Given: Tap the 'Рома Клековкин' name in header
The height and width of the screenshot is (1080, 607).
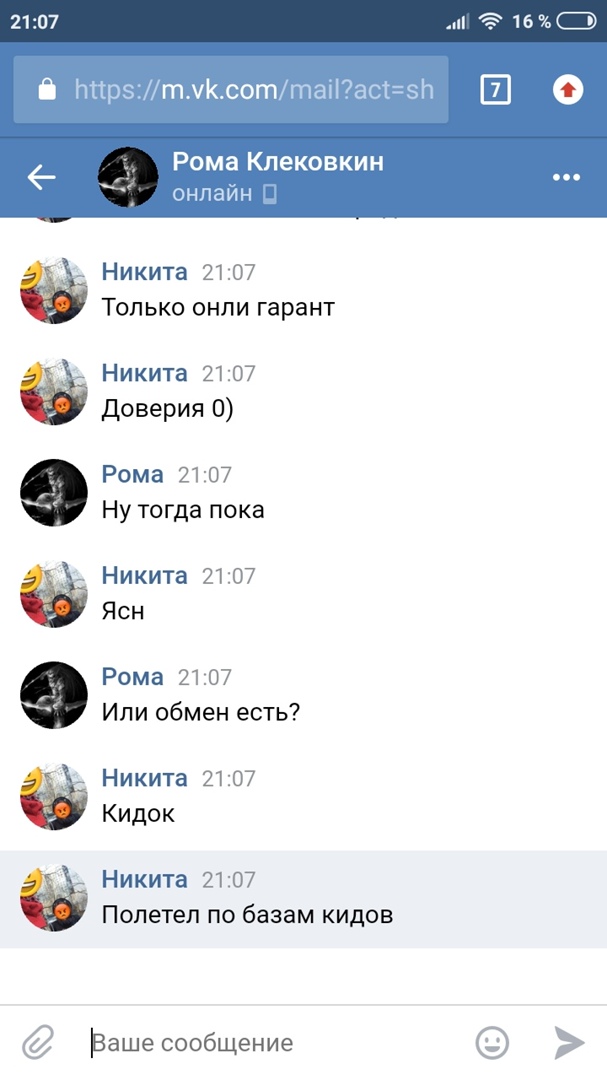Looking at the screenshot, I should [x=278, y=162].
